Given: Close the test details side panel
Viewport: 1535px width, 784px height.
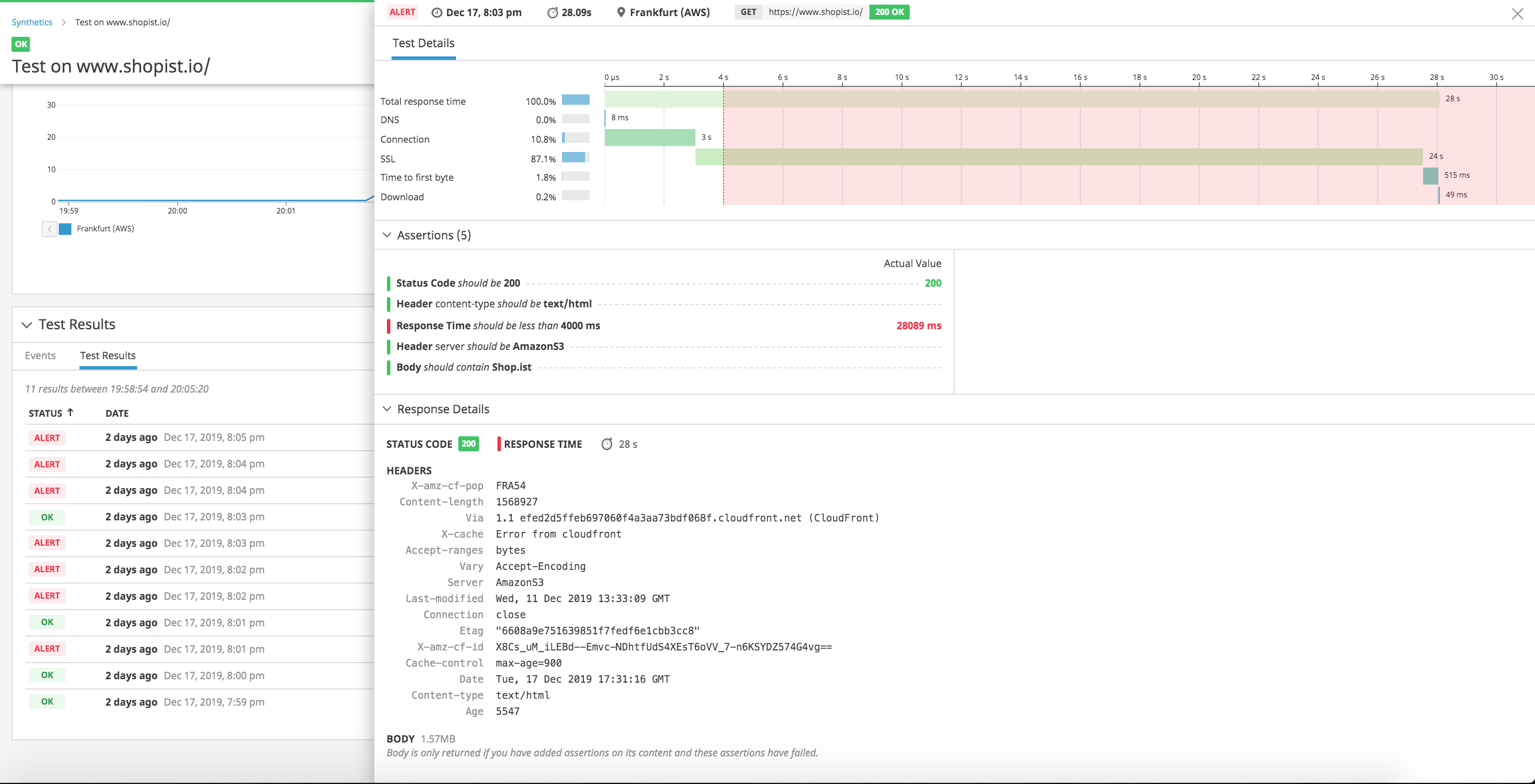Looking at the screenshot, I should (1517, 14).
